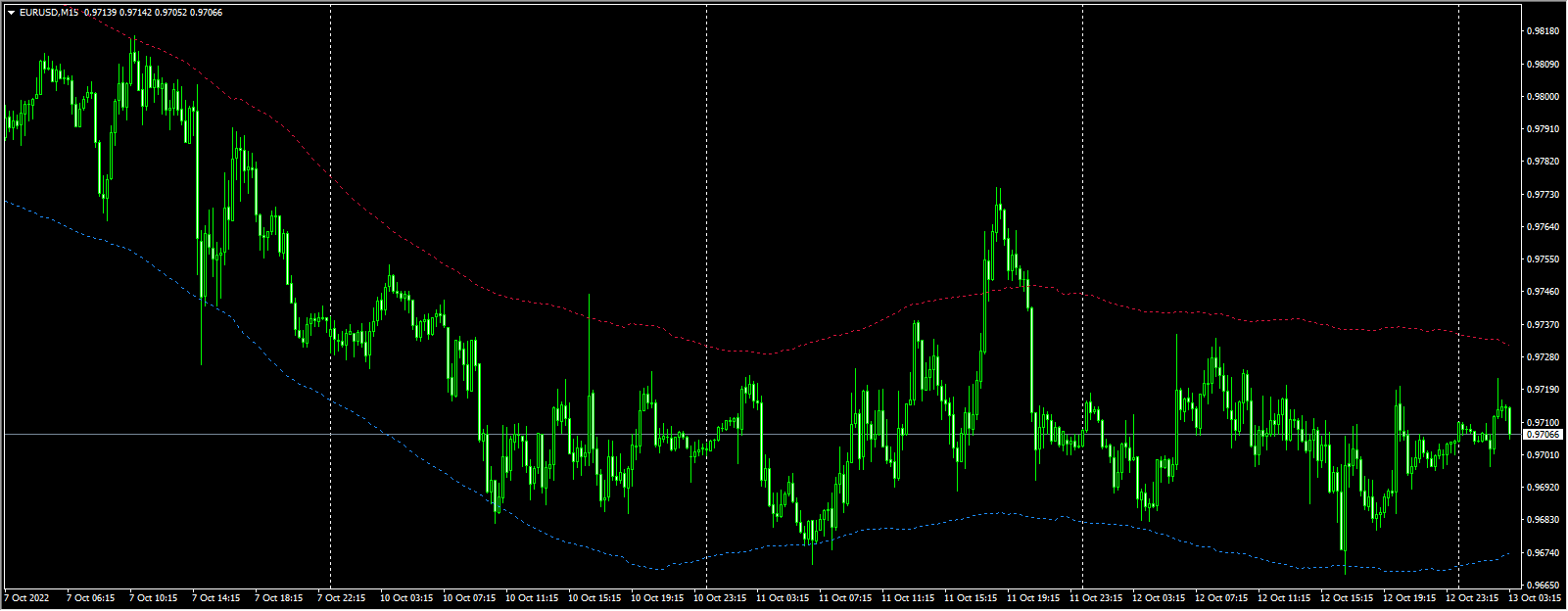
Task: Click the 7 Oct 2022 date label
Action: [26, 597]
